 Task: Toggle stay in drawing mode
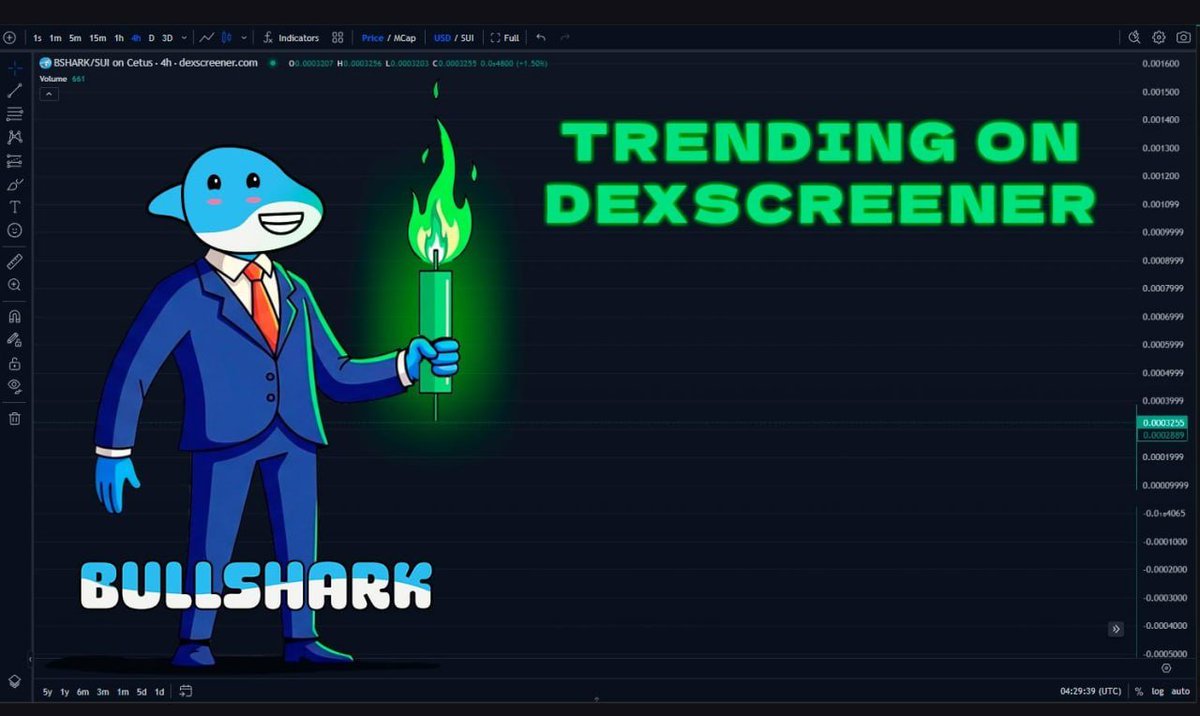point(15,340)
